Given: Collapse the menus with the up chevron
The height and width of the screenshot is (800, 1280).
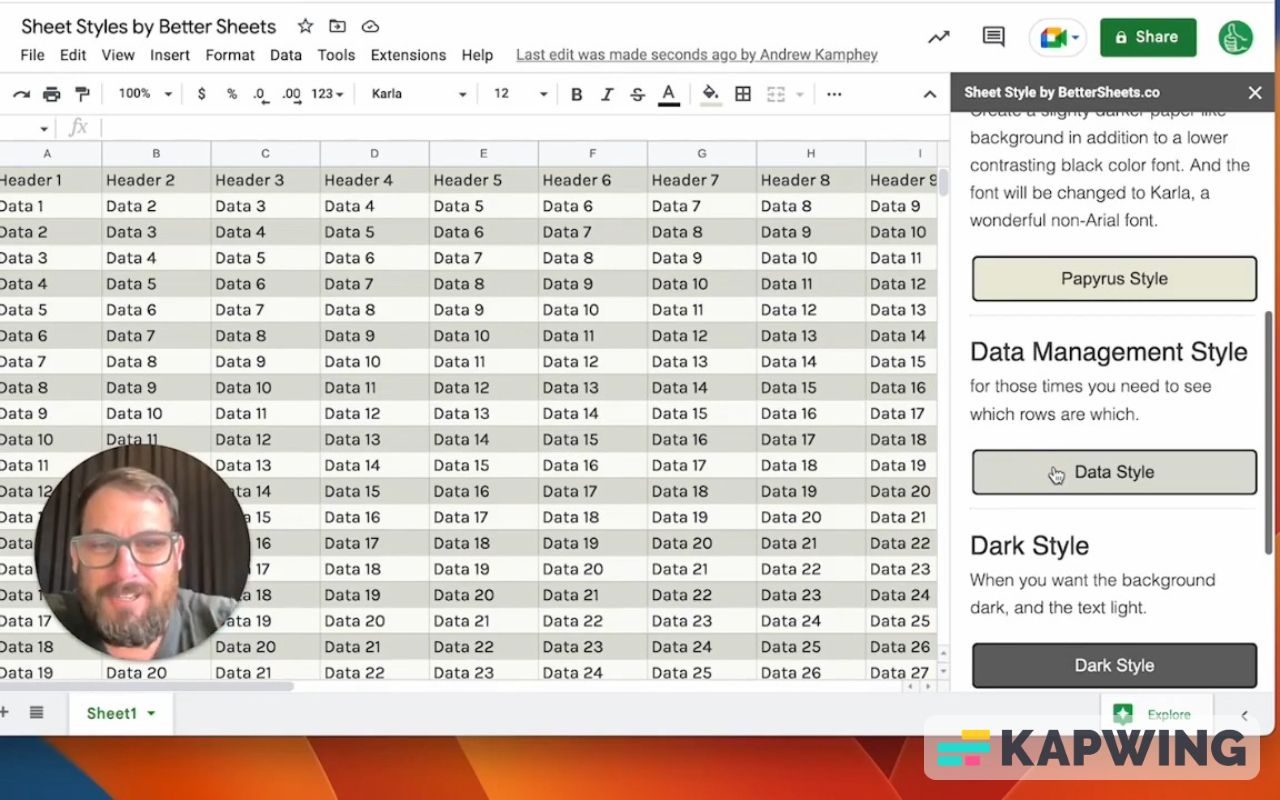Looking at the screenshot, I should pyautogui.click(x=929, y=94).
